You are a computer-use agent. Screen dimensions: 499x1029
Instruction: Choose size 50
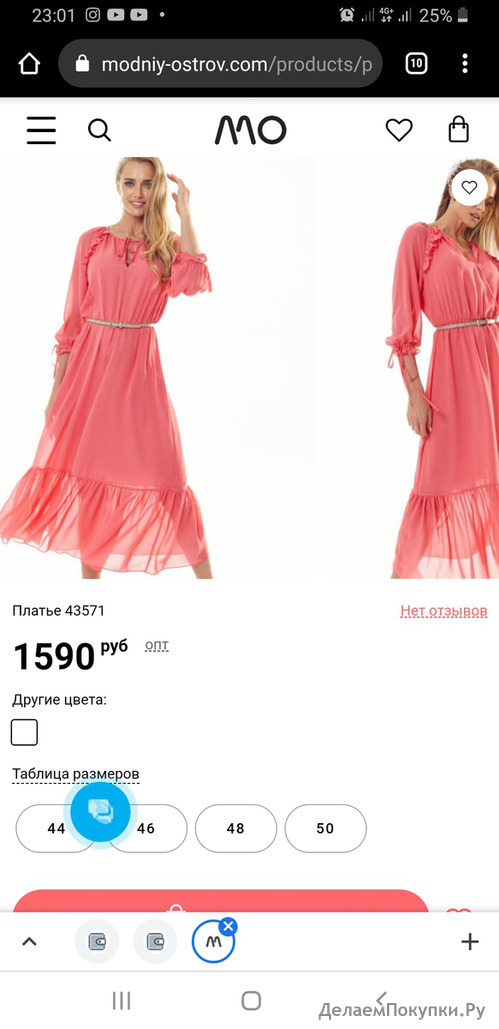point(325,828)
